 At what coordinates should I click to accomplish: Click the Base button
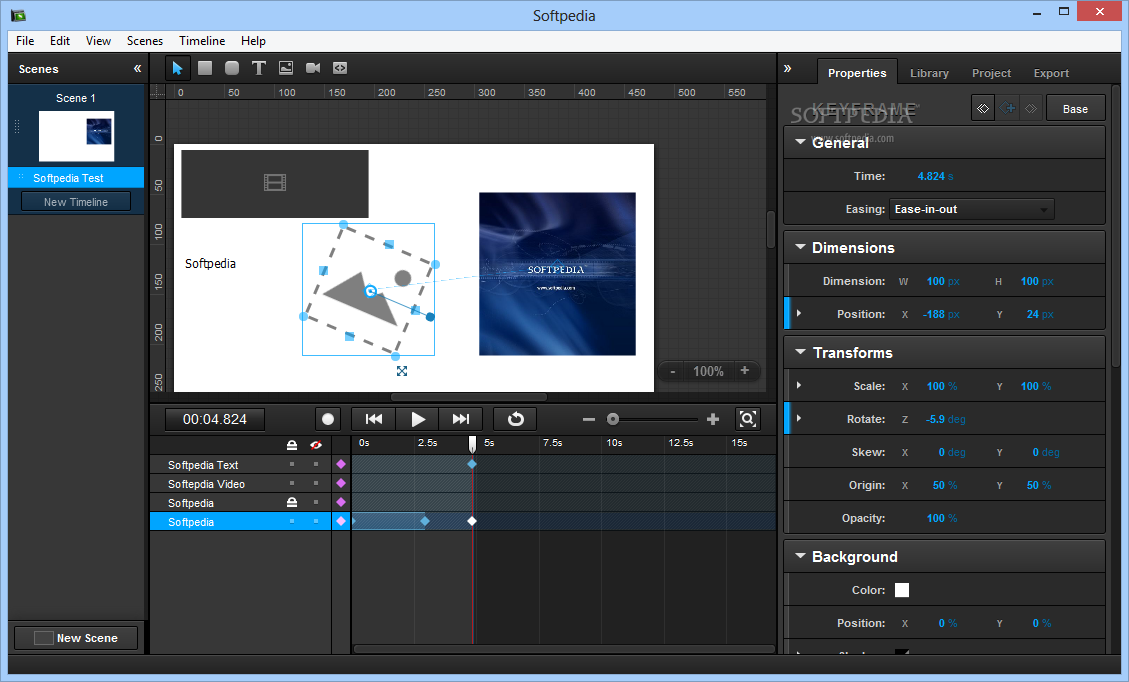[x=1075, y=109]
